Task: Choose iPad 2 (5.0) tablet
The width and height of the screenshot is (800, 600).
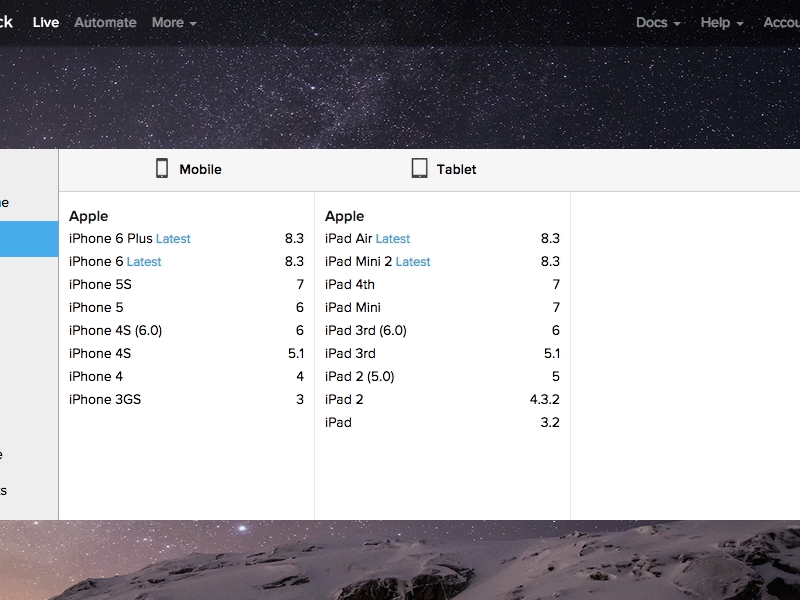Action: pos(360,377)
